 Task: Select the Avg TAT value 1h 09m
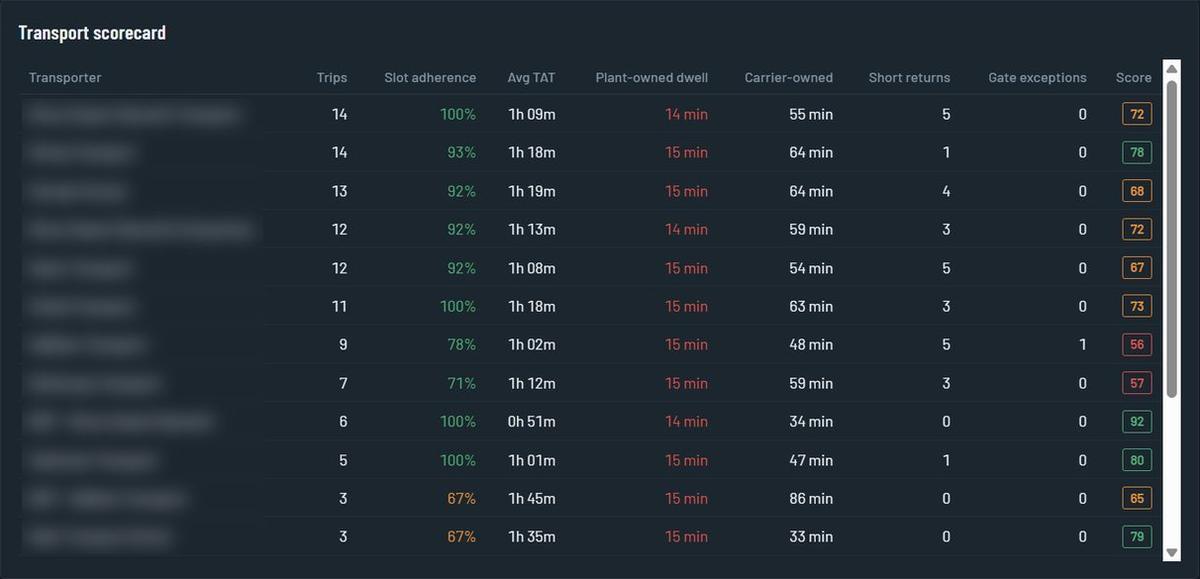click(x=531, y=115)
